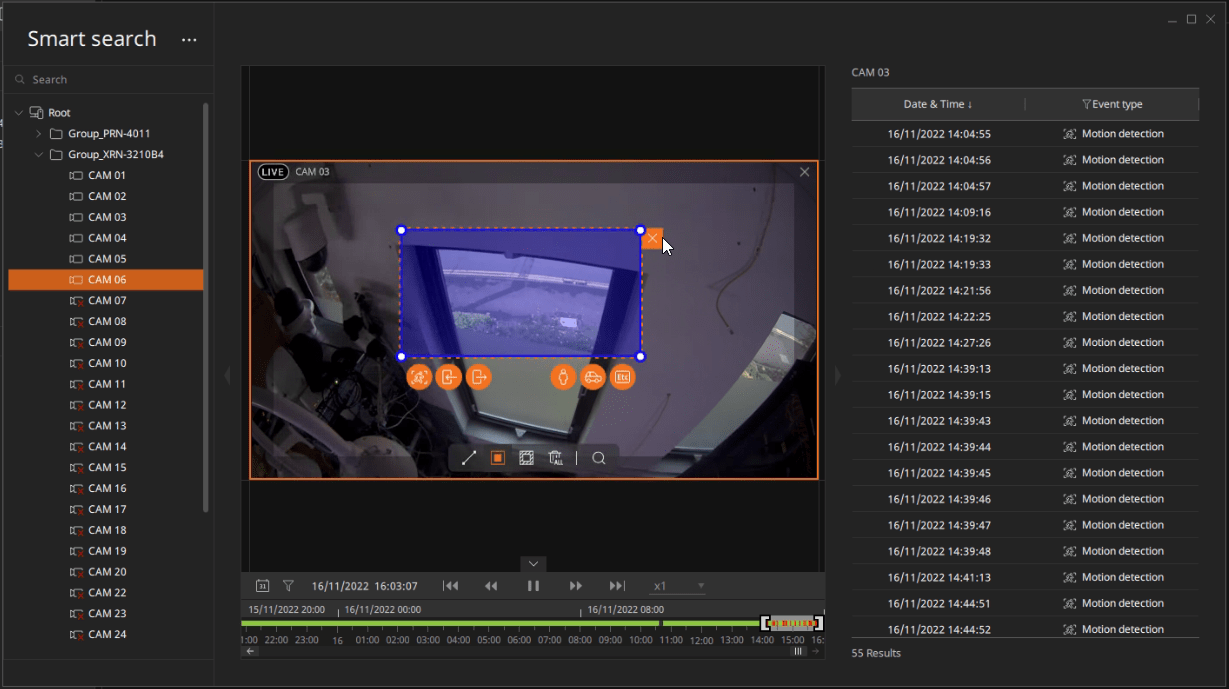Select the Motion detection event icon
The image size is (1229, 689).
click(420, 377)
